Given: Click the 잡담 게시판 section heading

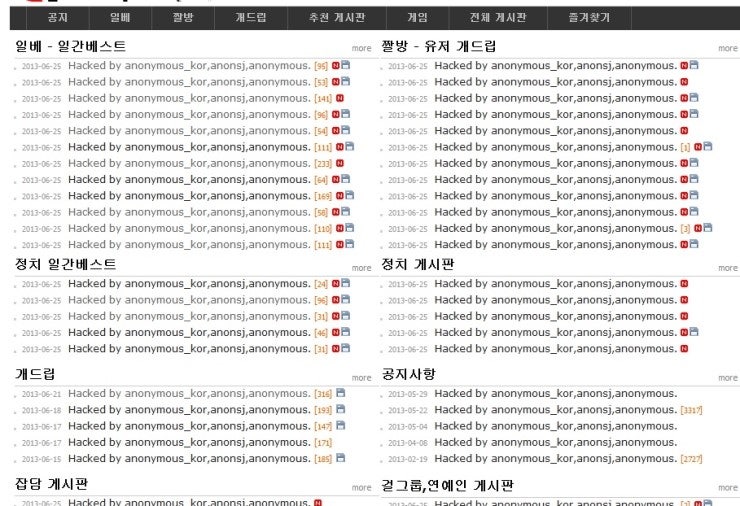Looking at the screenshot, I should (x=51, y=484).
